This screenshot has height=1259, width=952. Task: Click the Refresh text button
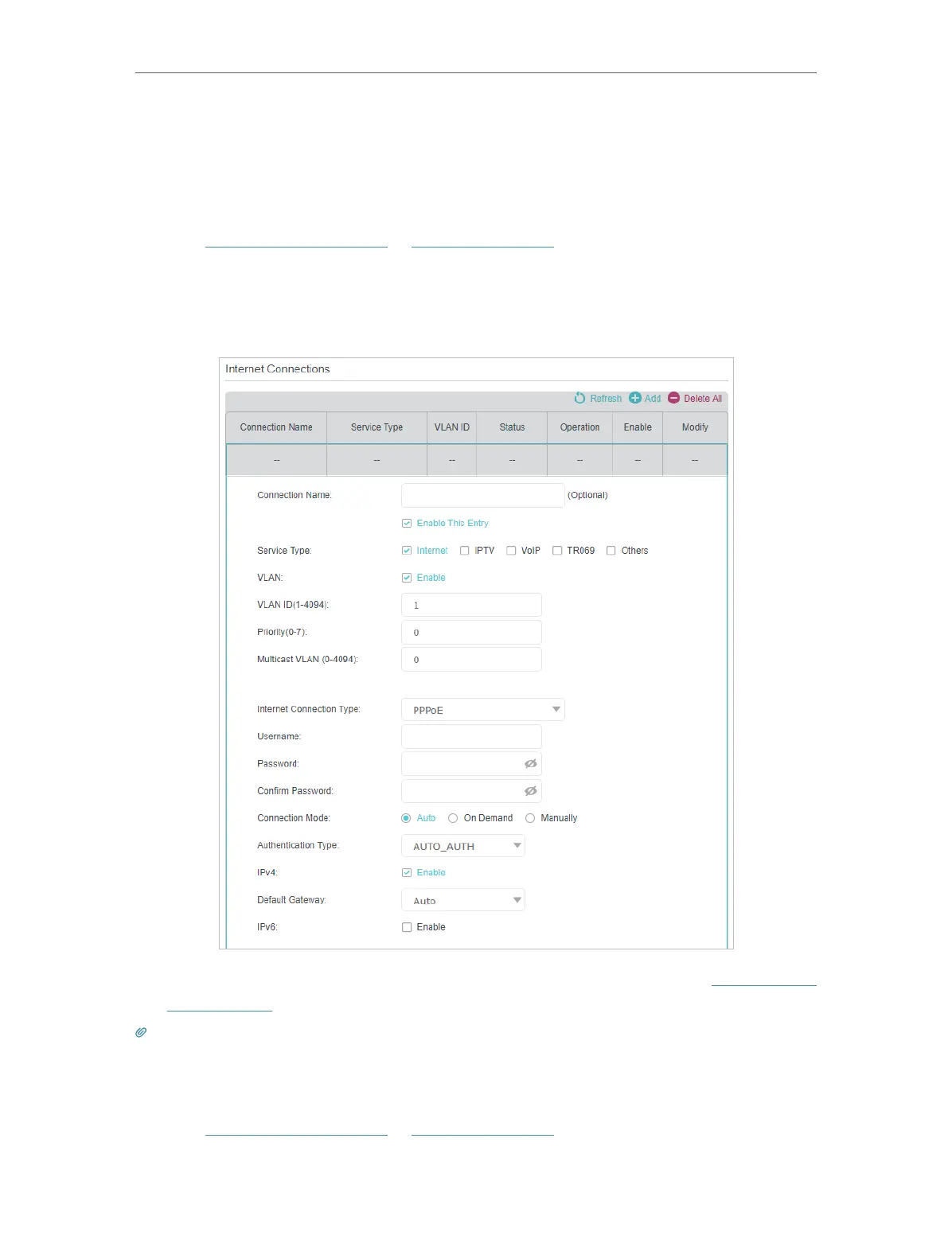(606, 399)
